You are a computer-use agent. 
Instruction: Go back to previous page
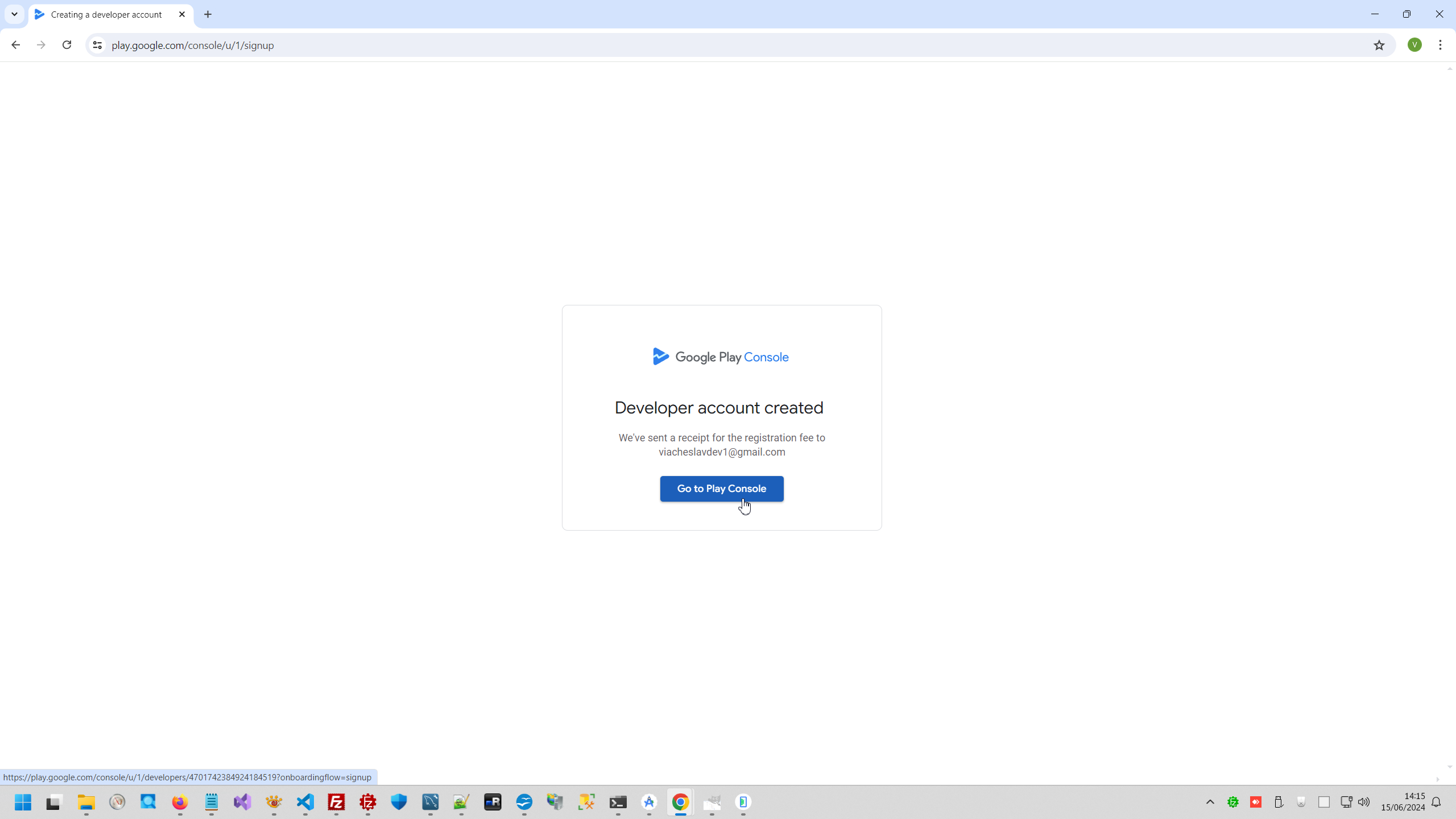point(15,45)
